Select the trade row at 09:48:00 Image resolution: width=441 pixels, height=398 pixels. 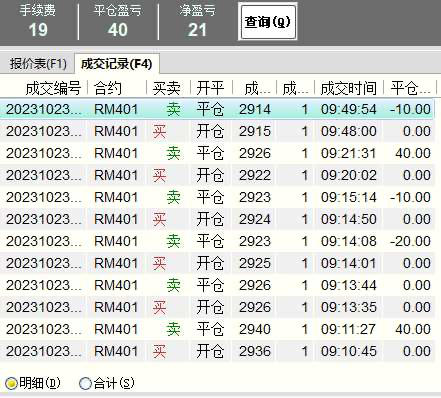217,131
